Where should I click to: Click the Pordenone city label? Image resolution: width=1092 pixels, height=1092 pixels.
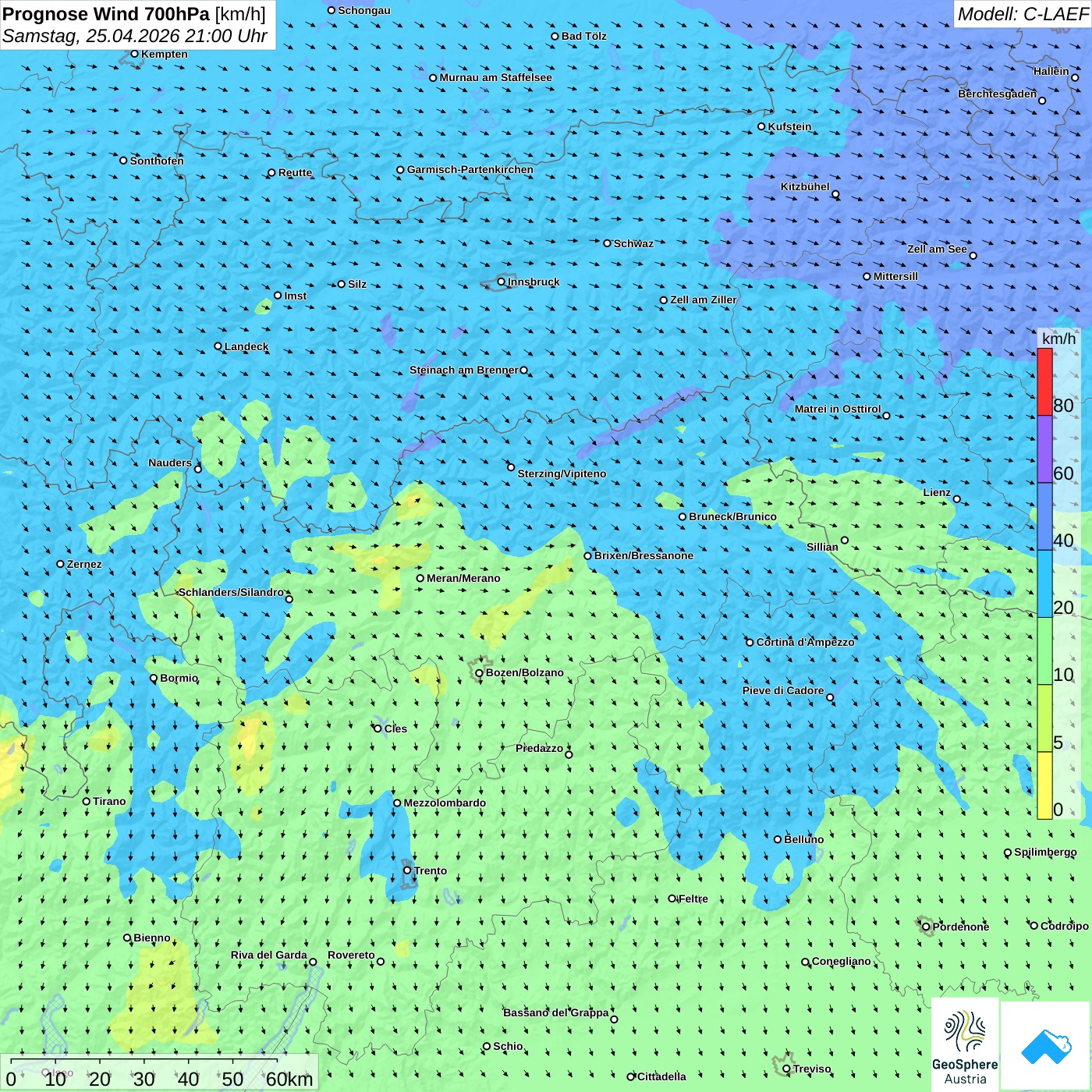coord(961,927)
